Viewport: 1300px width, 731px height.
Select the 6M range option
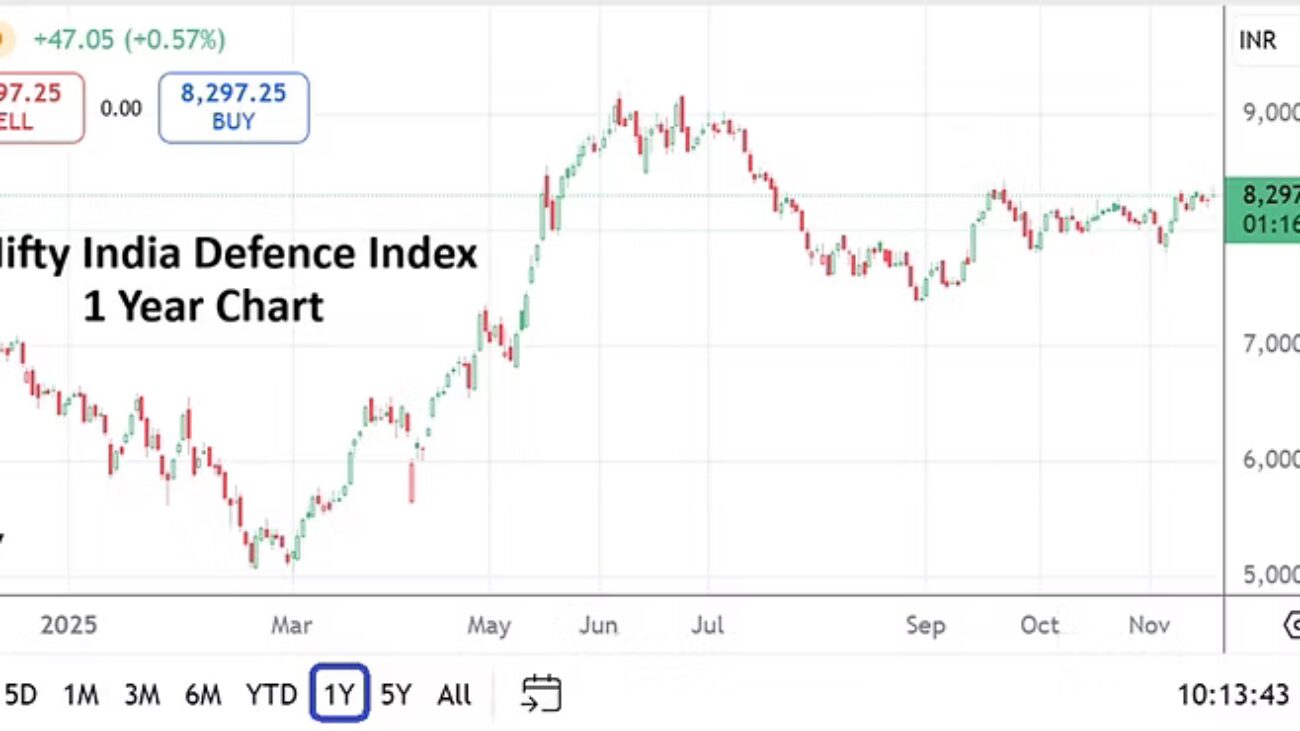[x=203, y=694]
